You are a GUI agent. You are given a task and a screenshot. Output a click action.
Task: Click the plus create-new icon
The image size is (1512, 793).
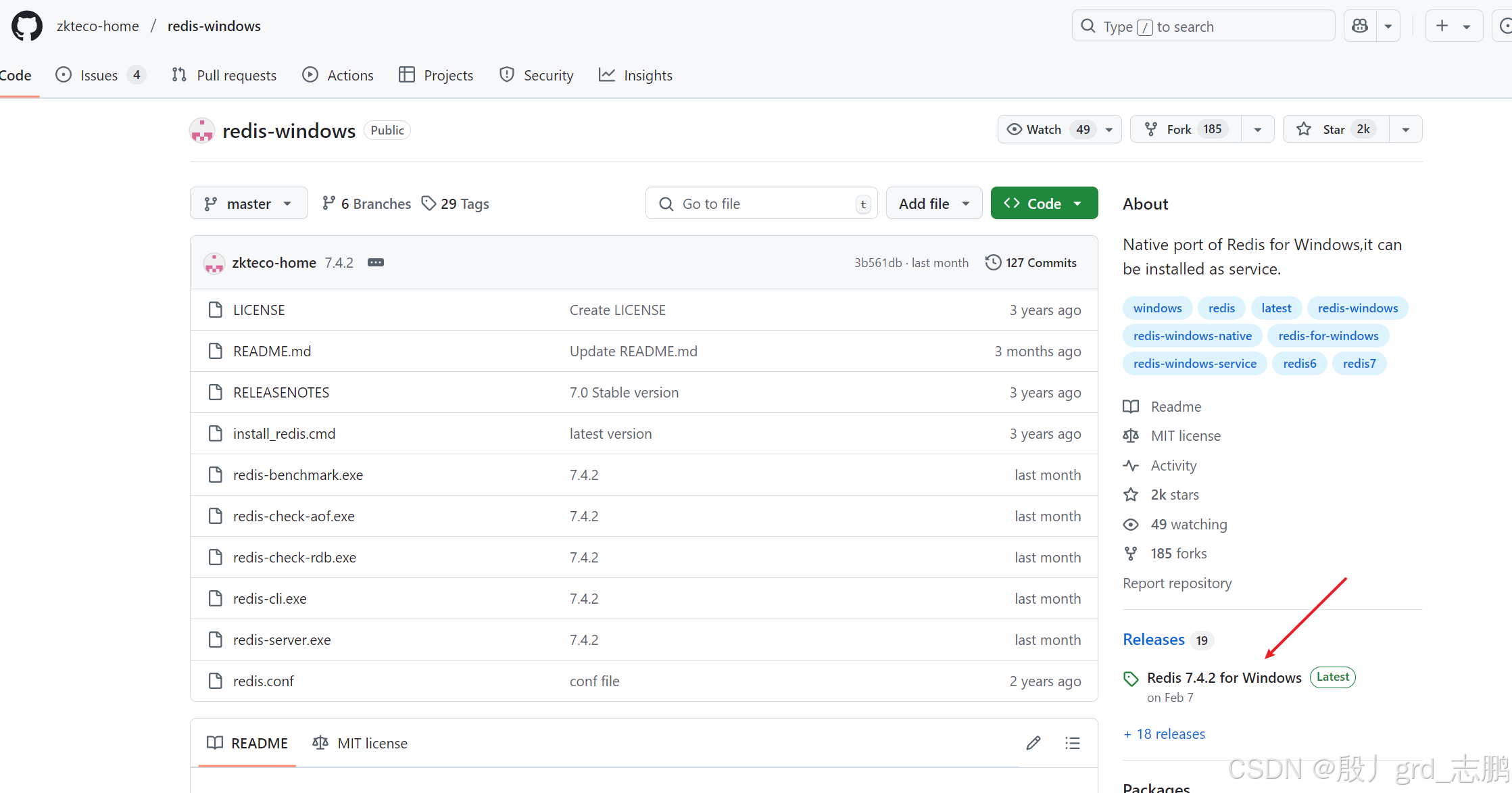point(1442,26)
